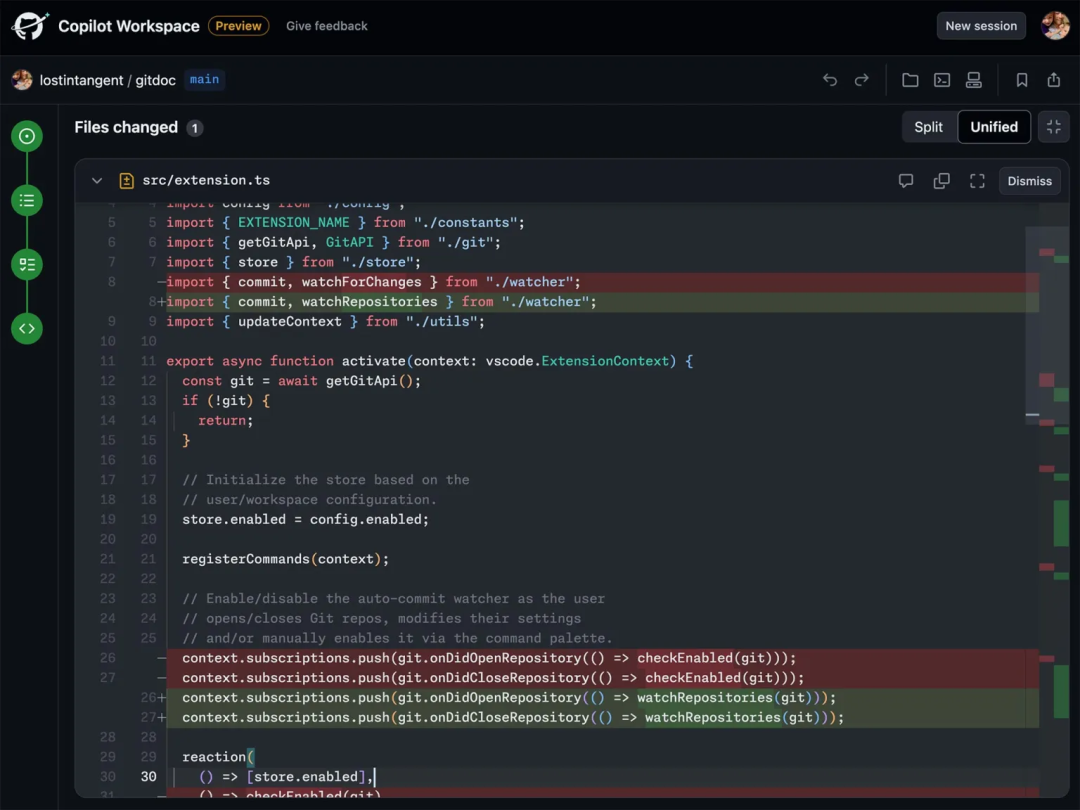Screen dimensions: 1080x810
Task: Switch the diff to Split view
Action: [928, 127]
